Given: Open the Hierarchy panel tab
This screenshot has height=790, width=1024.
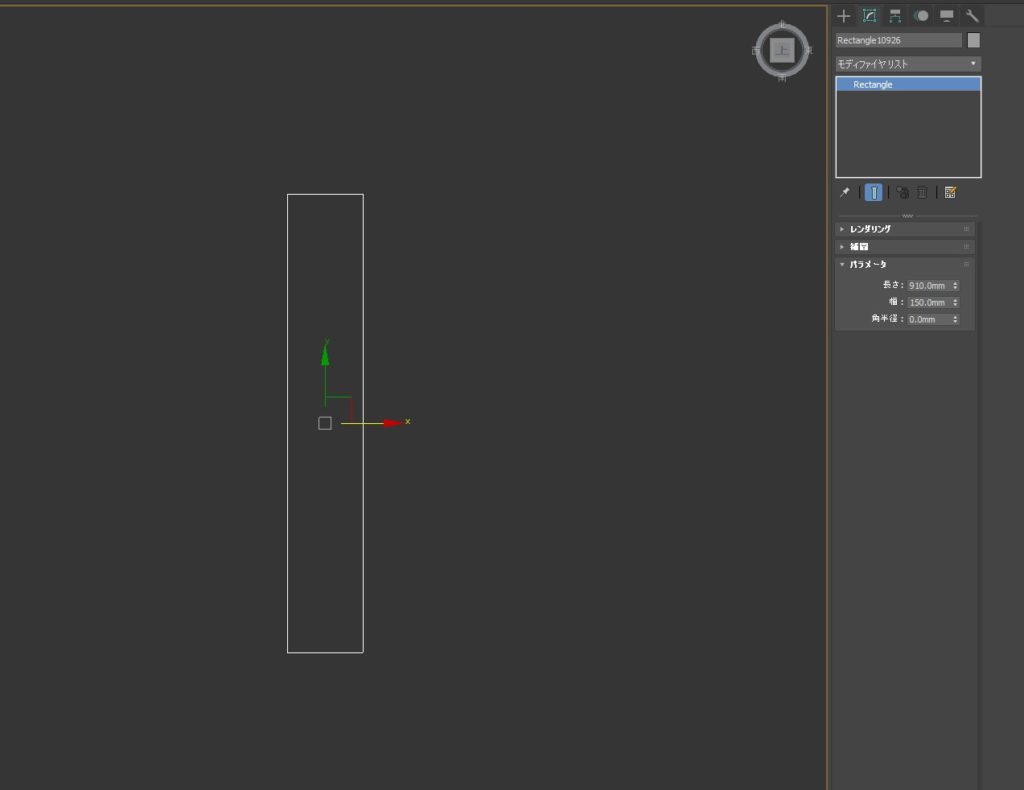Looking at the screenshot, I should [x=895, y=16].
